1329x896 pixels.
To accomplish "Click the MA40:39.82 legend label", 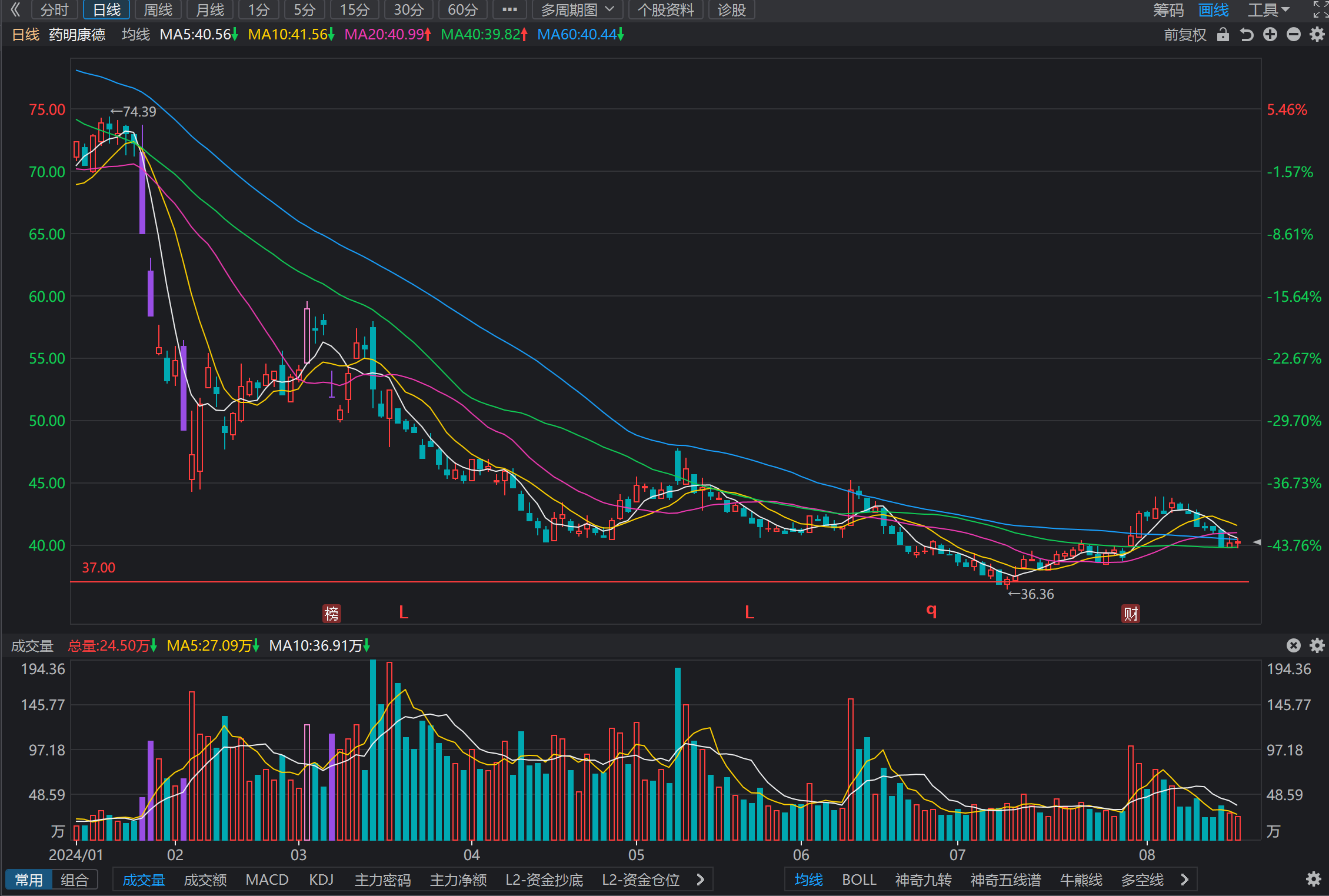I will click(484, 35).
